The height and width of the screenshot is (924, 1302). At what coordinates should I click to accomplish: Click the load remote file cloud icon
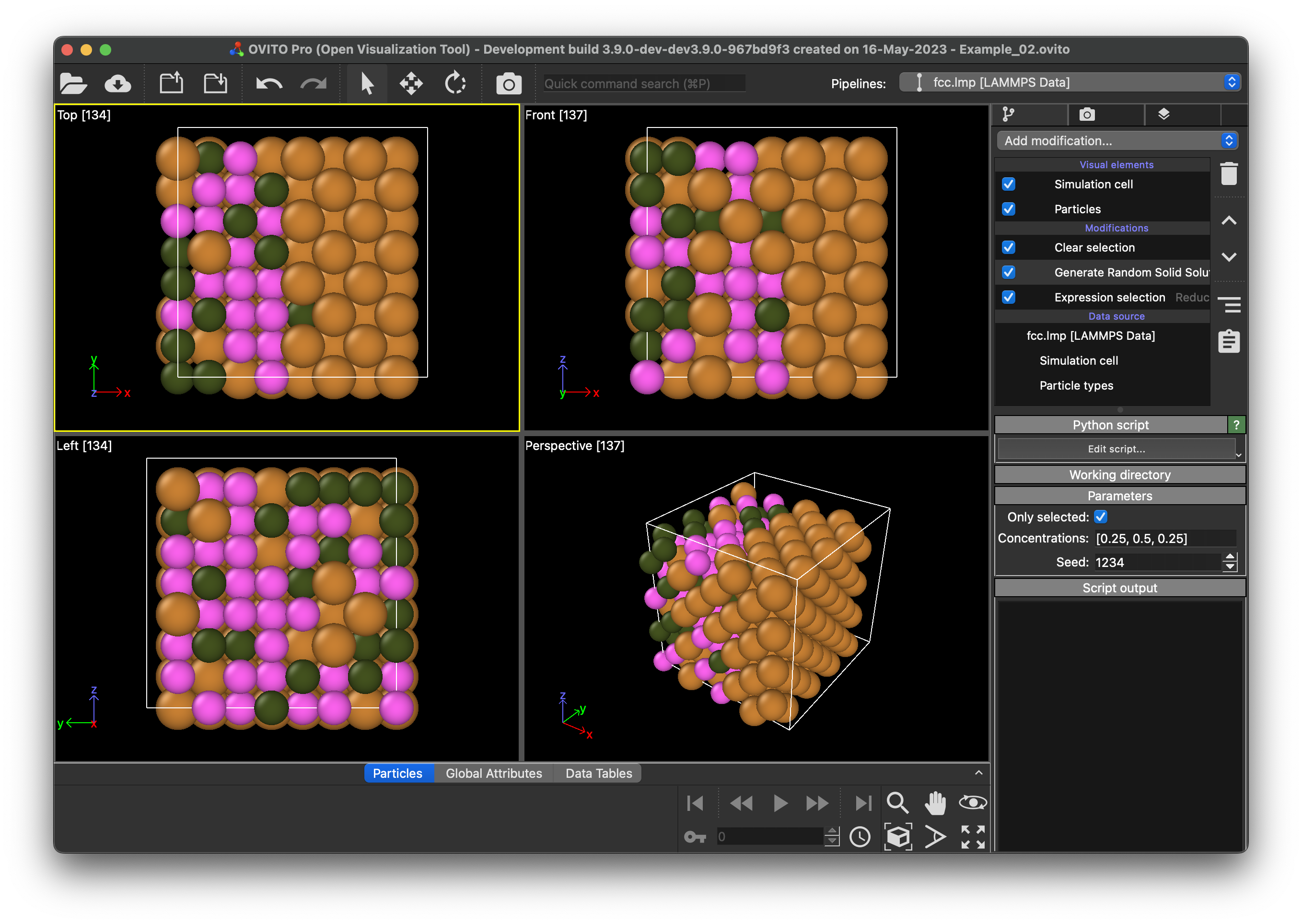[118, 84]
